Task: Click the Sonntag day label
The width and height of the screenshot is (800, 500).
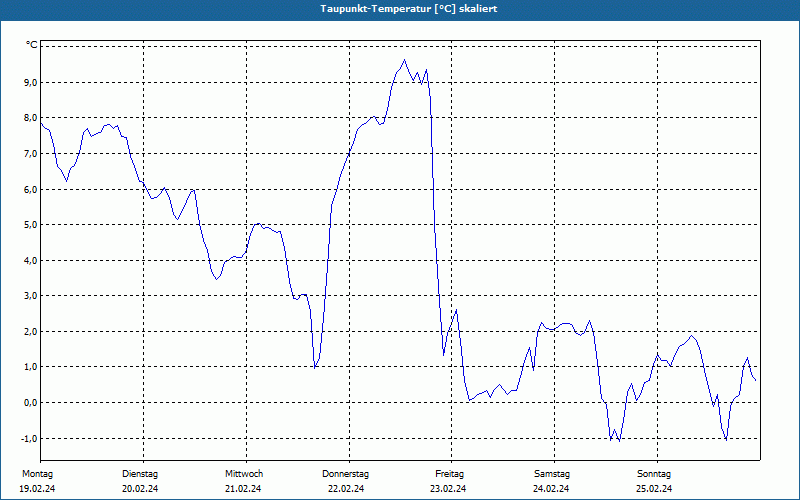Action: coord(654,474)
